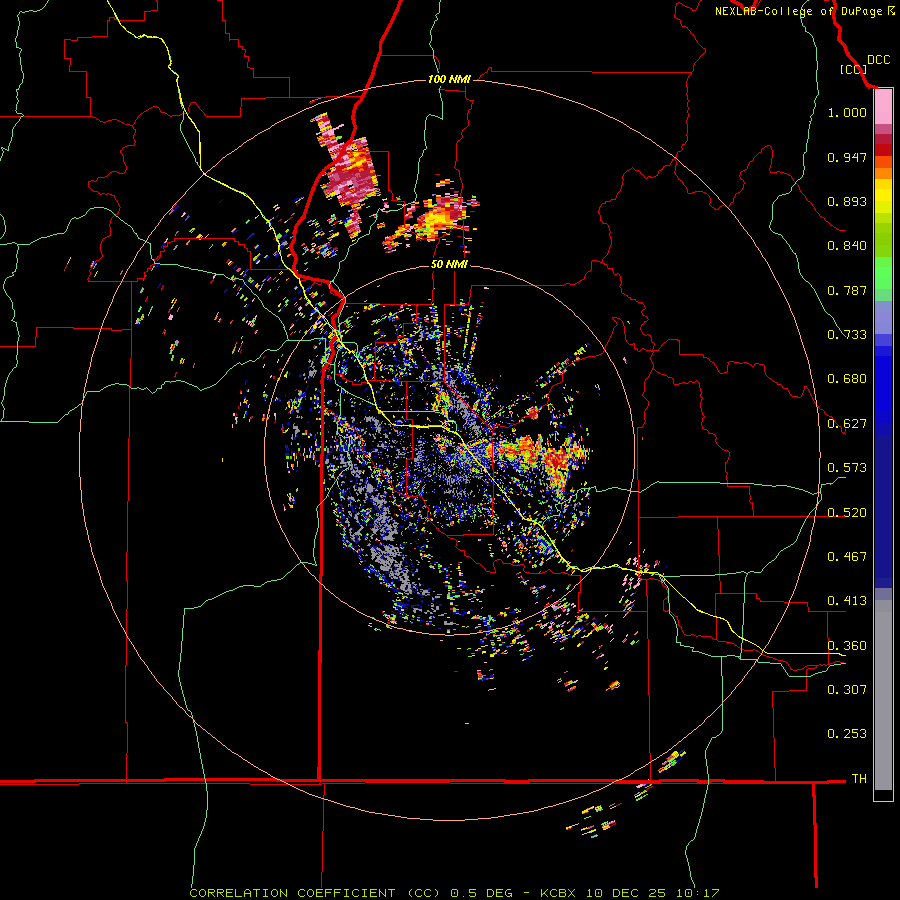Viewport: 900px width, 900px height.
Task: Click the 0.787 scale value
Action: tap(847, 290)
